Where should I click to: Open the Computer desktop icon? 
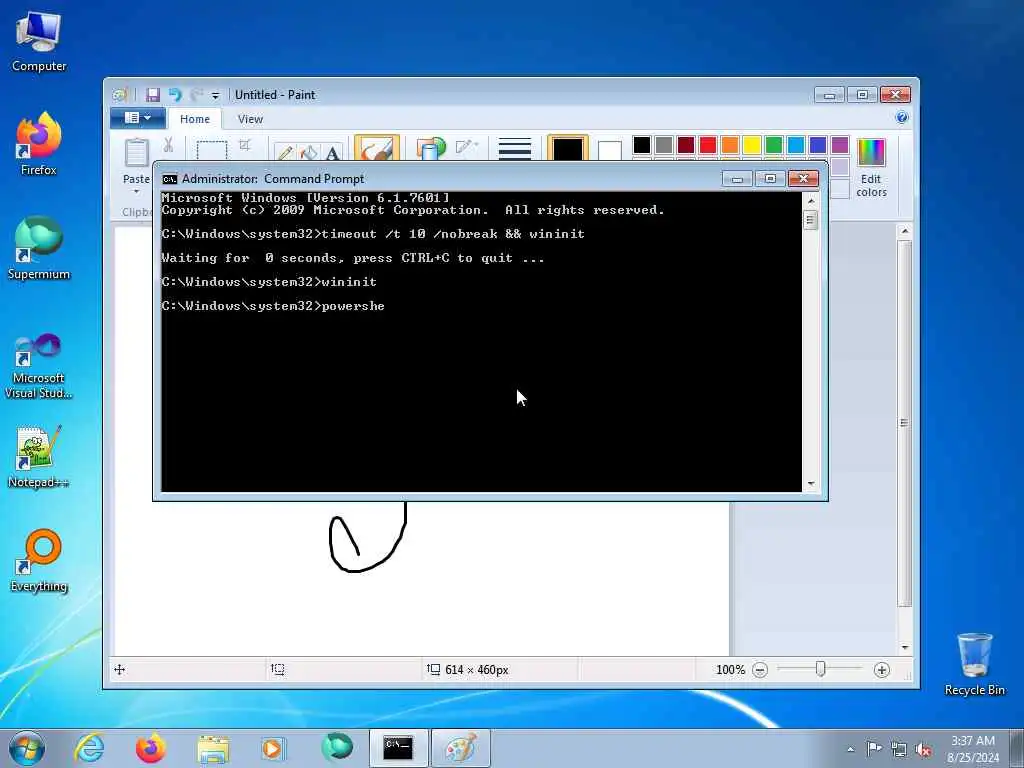(x=39, y=41)
